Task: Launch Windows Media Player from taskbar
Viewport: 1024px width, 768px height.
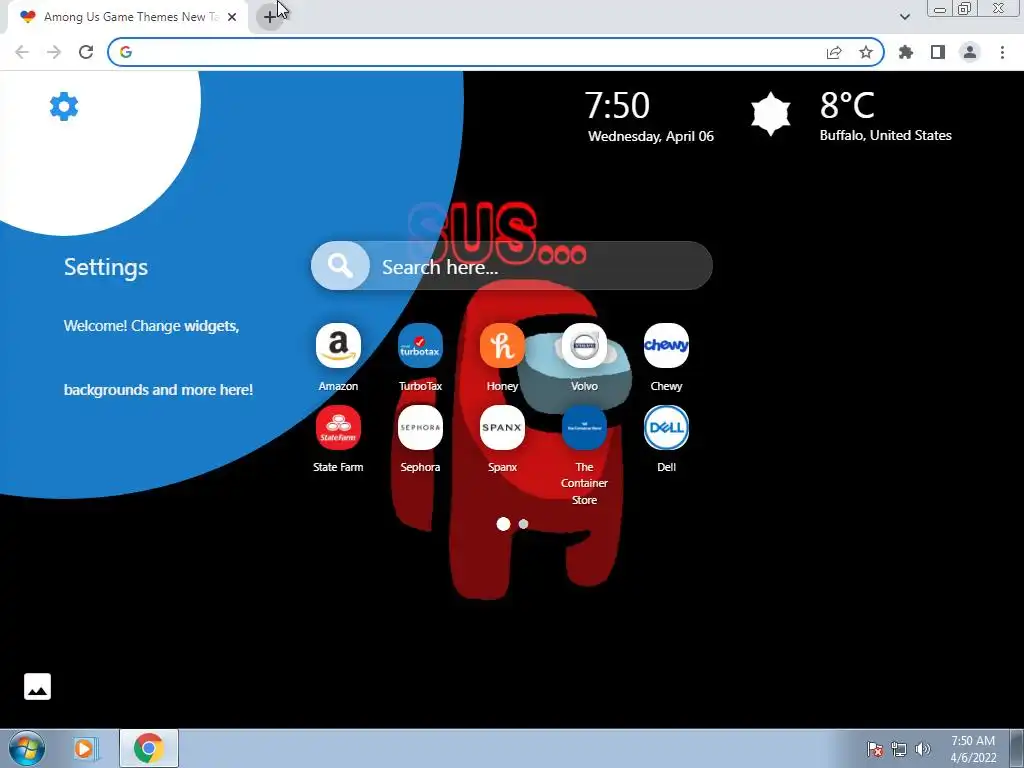Action: click(x=85, y=748)
